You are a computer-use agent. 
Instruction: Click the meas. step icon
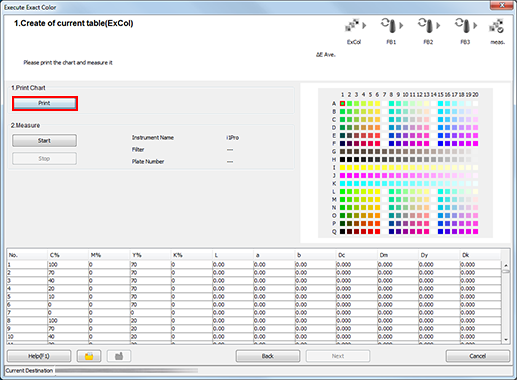pos(496,25)
